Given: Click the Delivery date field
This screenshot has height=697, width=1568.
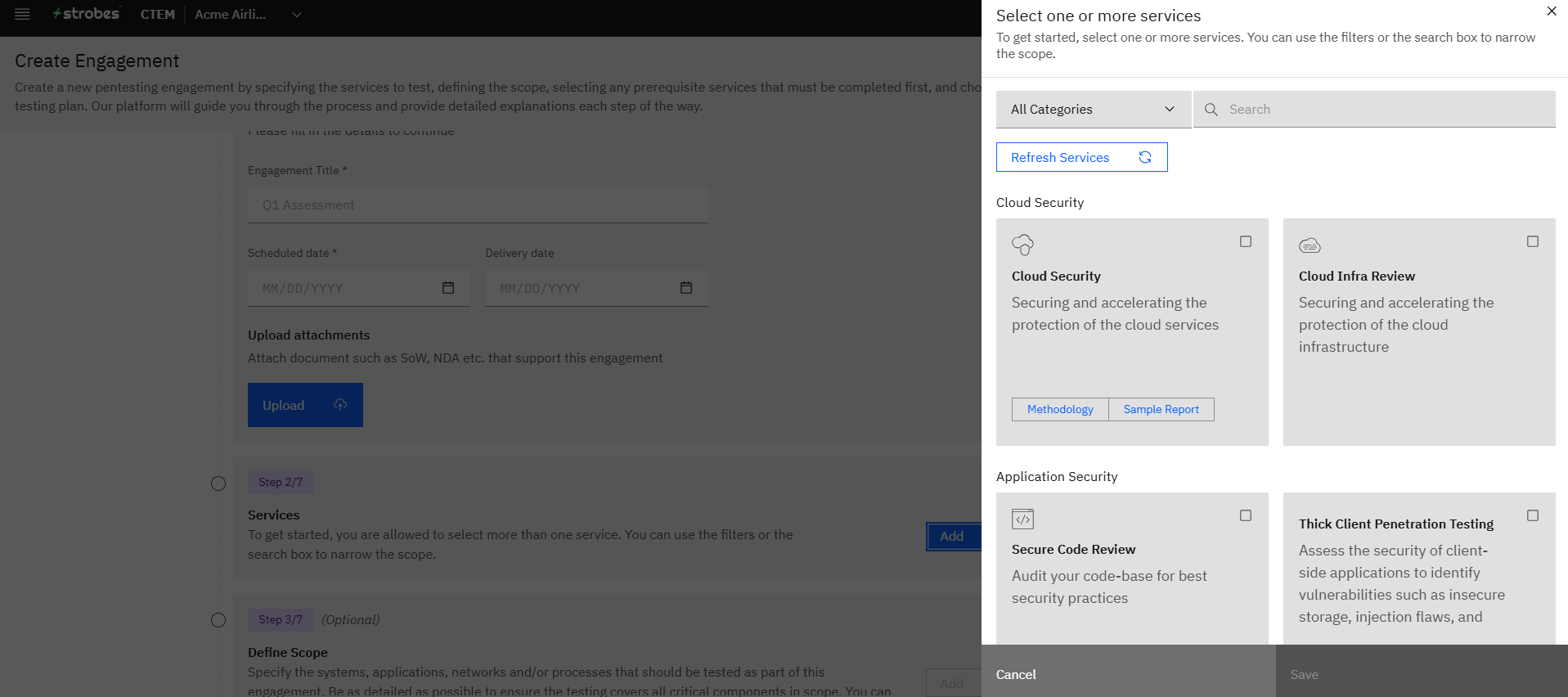Looking at the screenshot, I should coord(596,288).
